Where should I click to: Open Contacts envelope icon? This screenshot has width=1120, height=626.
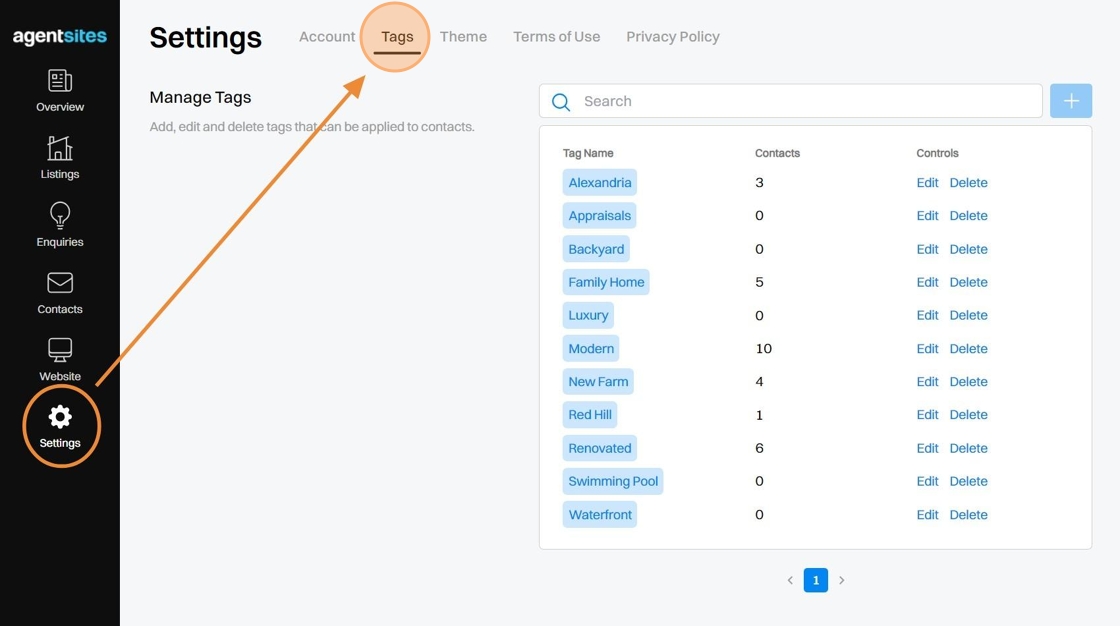[x=60, y=283]
